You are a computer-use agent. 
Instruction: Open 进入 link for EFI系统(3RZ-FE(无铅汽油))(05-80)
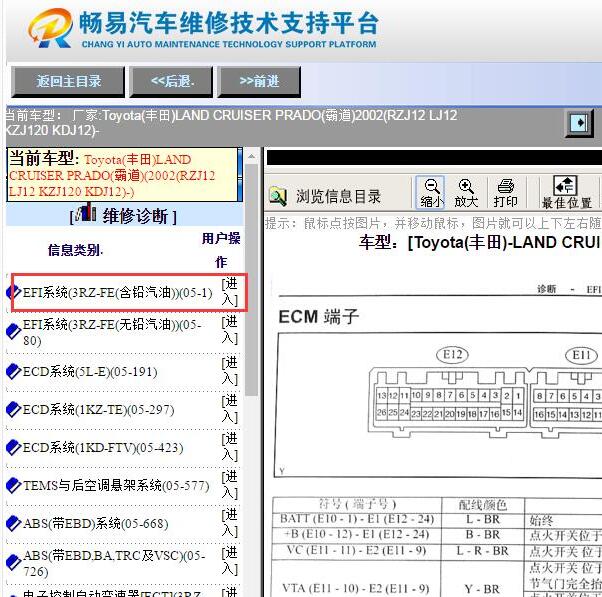[x=230, y=330]
